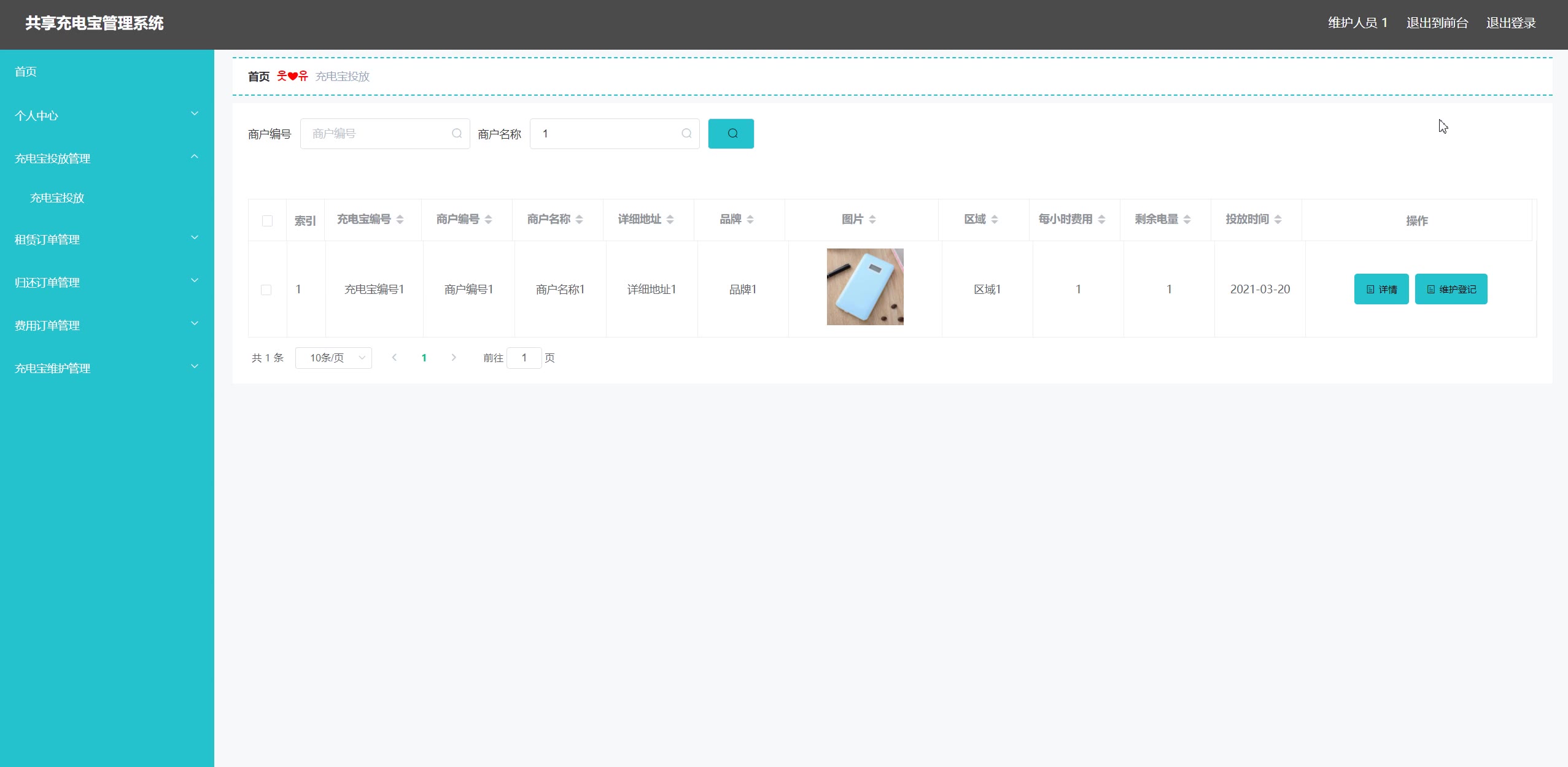Expand 归还订单管理 menu
Screen dimensions: 1568x767
point(107,282)
